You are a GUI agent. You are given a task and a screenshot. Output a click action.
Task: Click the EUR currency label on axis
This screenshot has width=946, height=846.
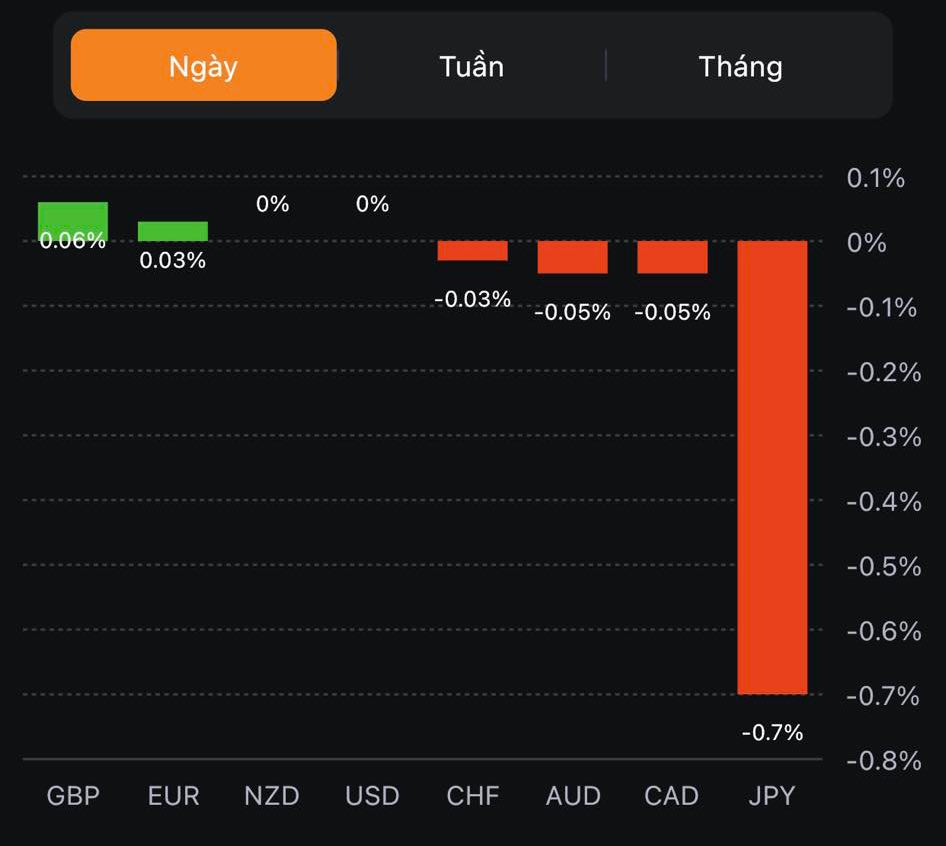173,796
